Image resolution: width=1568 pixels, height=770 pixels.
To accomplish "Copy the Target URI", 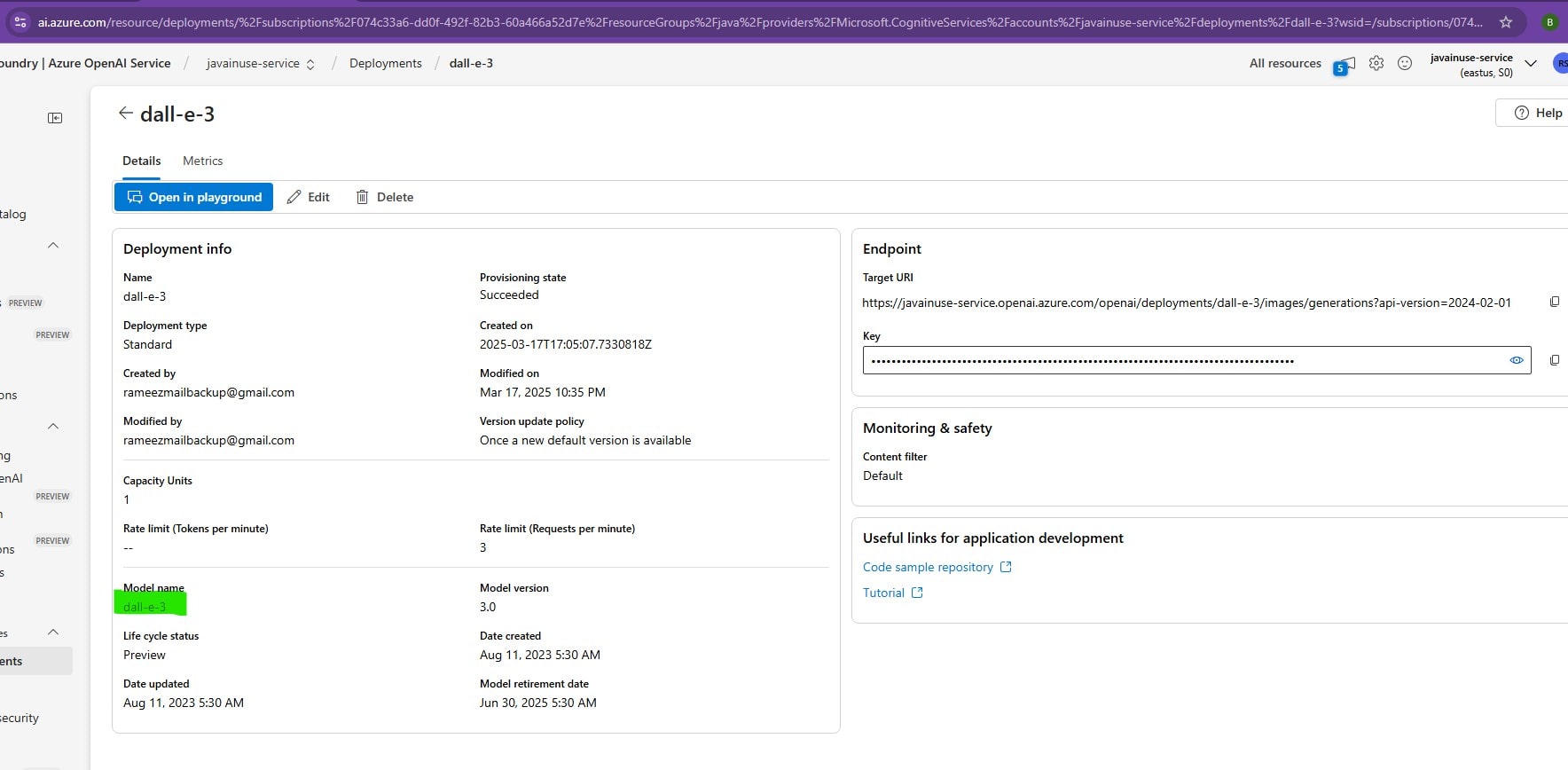I will point(1554,302).
